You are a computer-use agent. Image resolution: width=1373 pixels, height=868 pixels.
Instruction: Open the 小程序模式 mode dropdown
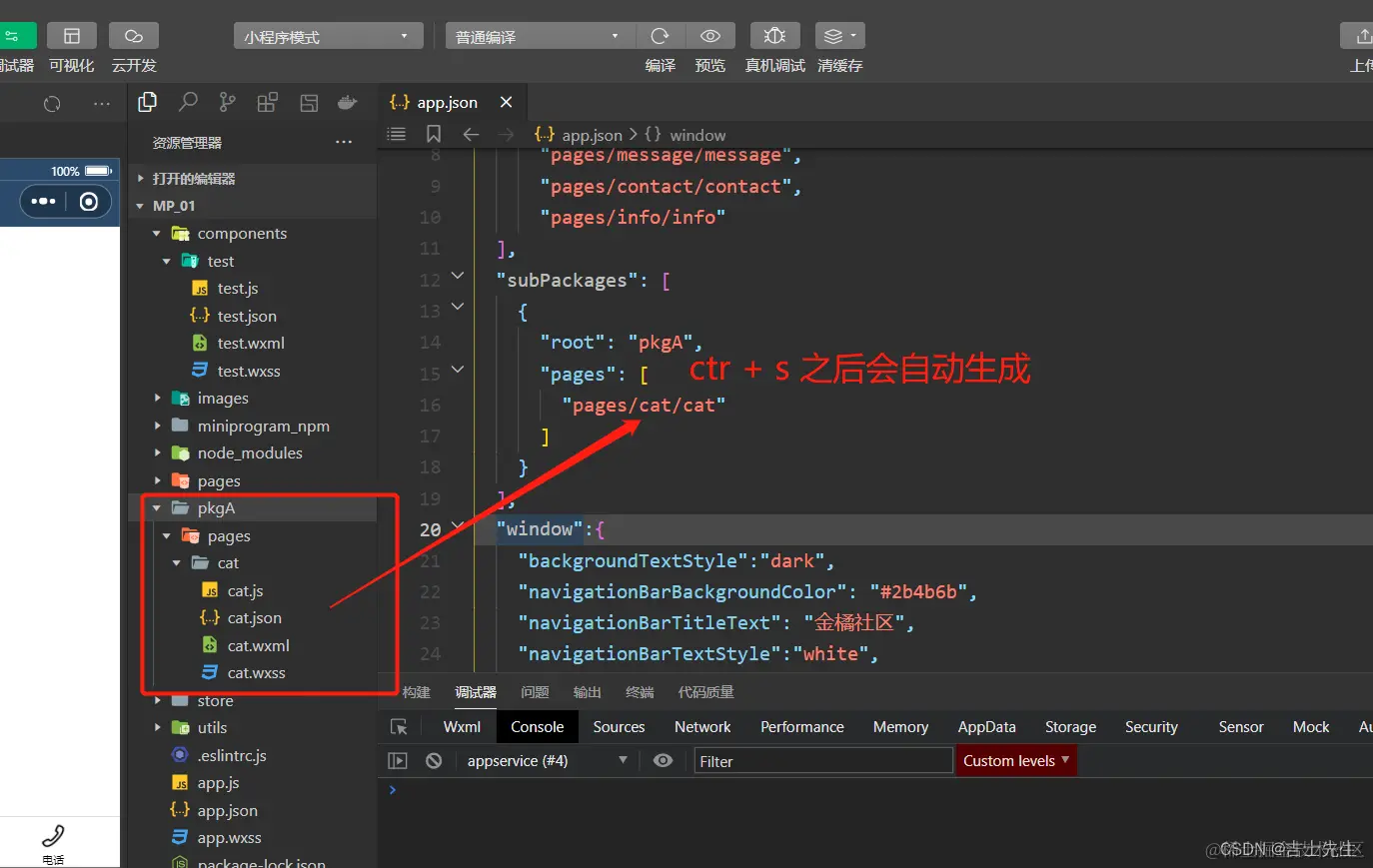click(328, 36)
